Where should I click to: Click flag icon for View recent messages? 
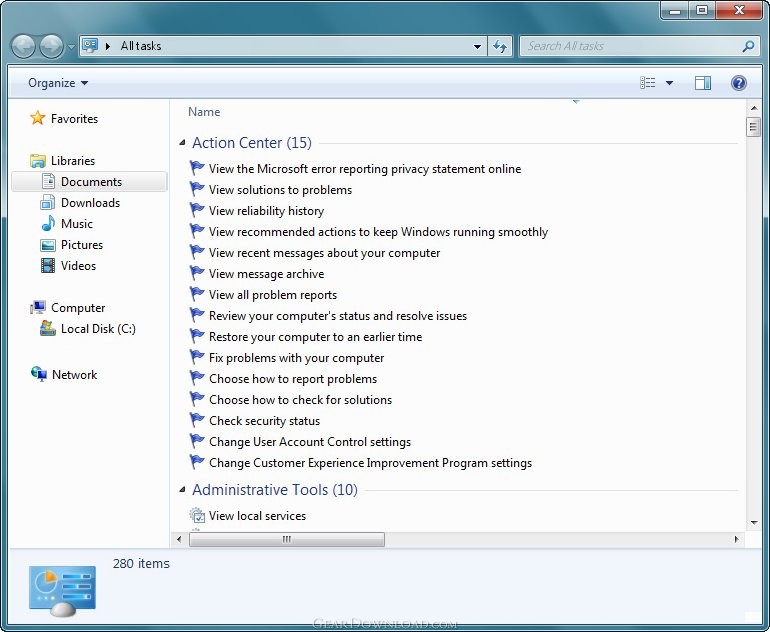tap(197, 252)
